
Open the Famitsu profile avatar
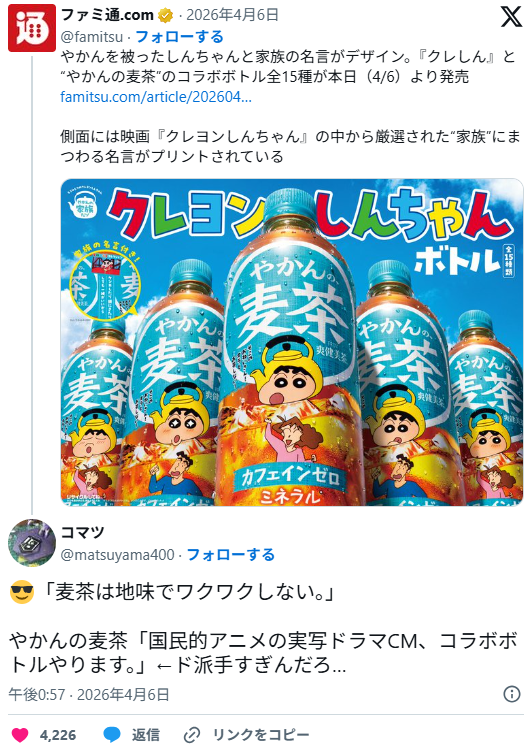[32, 28]
